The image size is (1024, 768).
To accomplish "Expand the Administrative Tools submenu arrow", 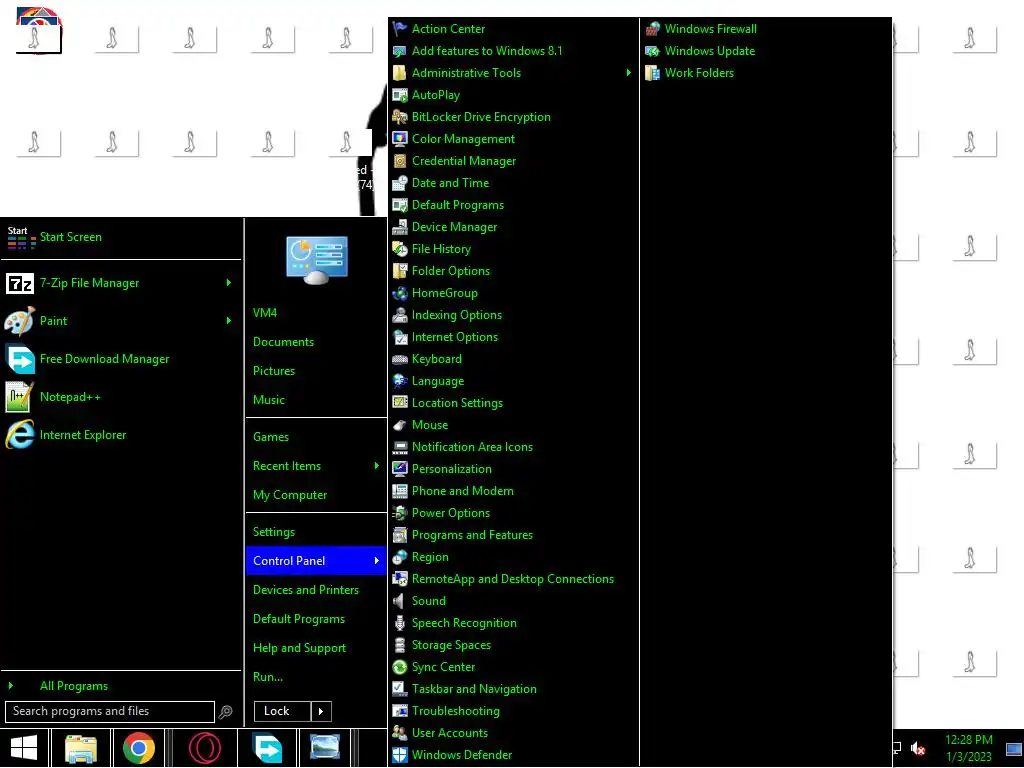I will (629, 72).
